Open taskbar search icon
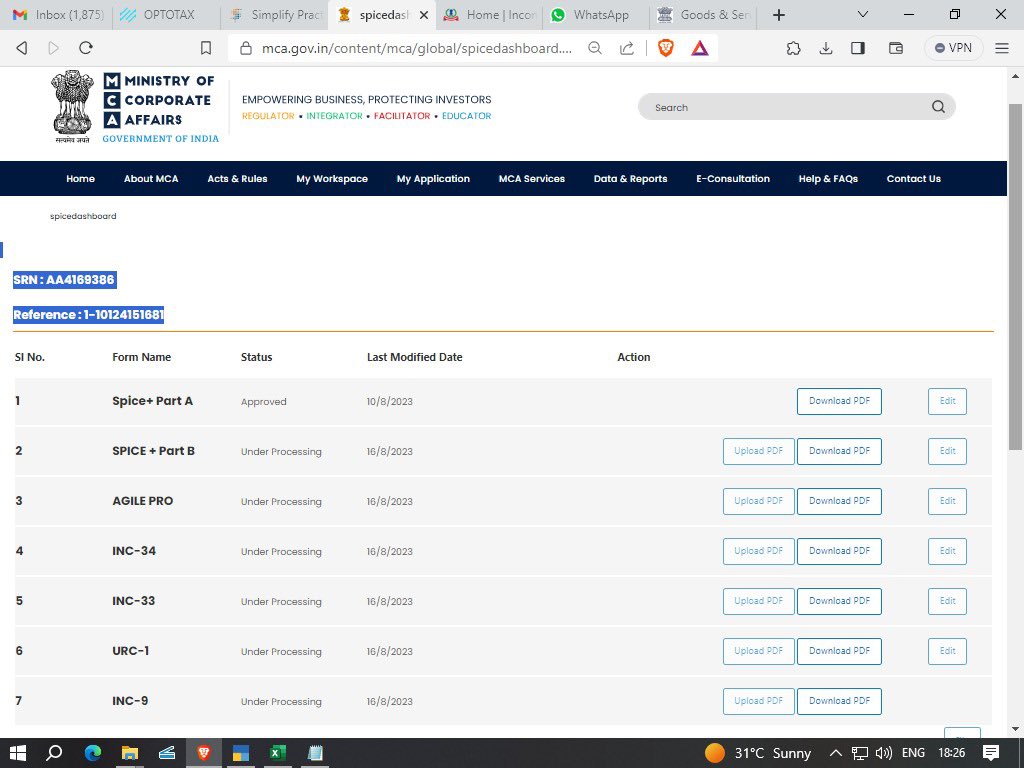The height and width of the screenshot is (768, 1024). coord(54,753)
